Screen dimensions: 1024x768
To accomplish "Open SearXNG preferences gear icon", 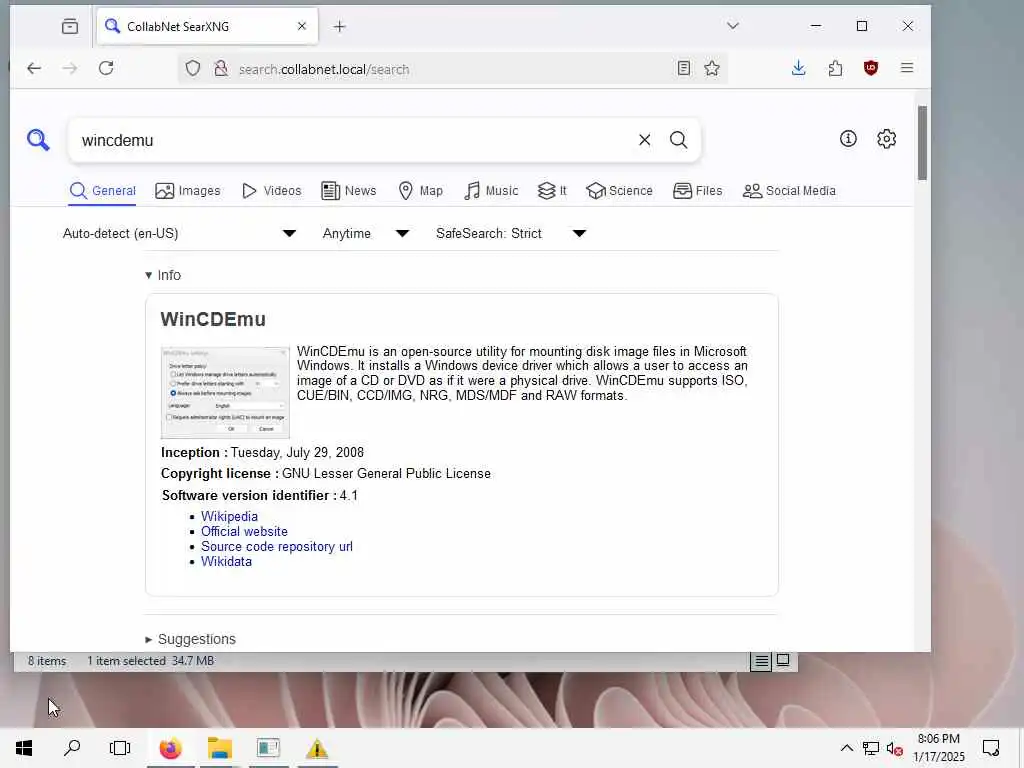I will (886, 138).
